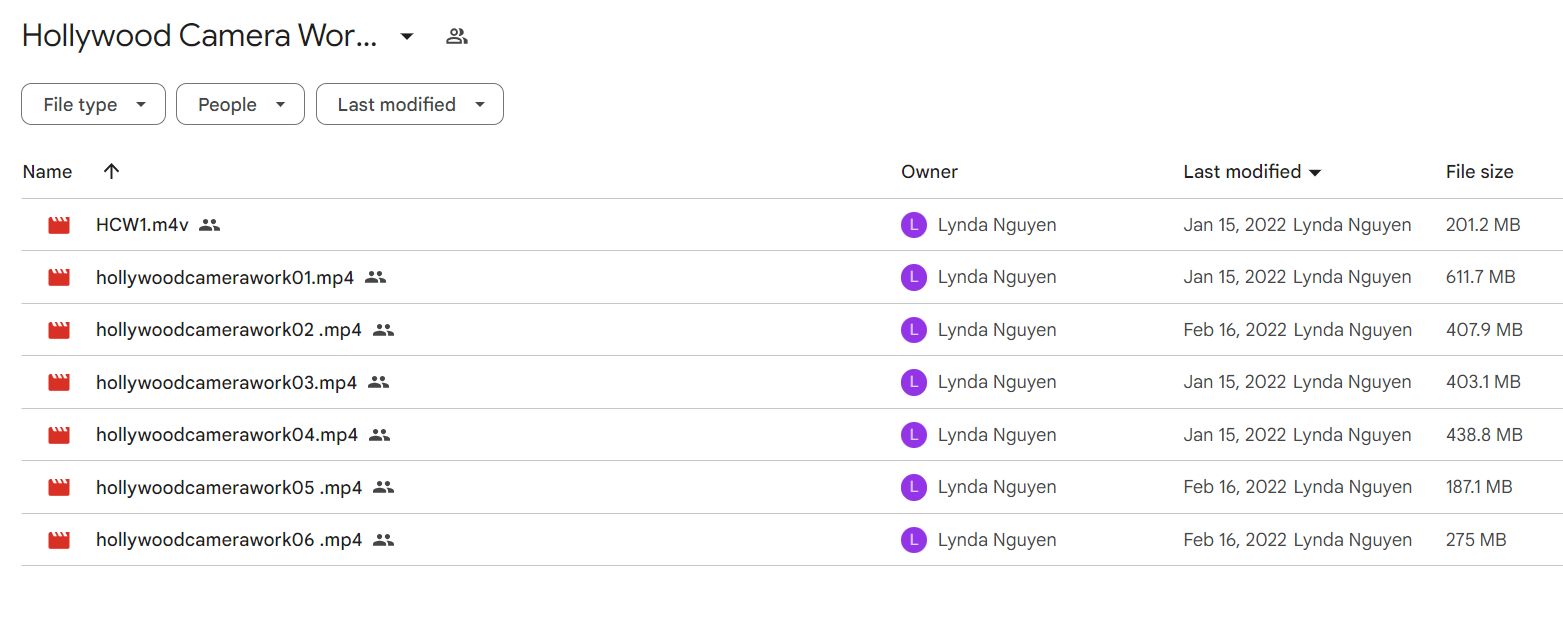The height and width of the screenshot is (626, 1563).
Task: Click owner name Lynda Nguyen in hollywoodcamerawork04.mp4 row
Action: [997, 435]
